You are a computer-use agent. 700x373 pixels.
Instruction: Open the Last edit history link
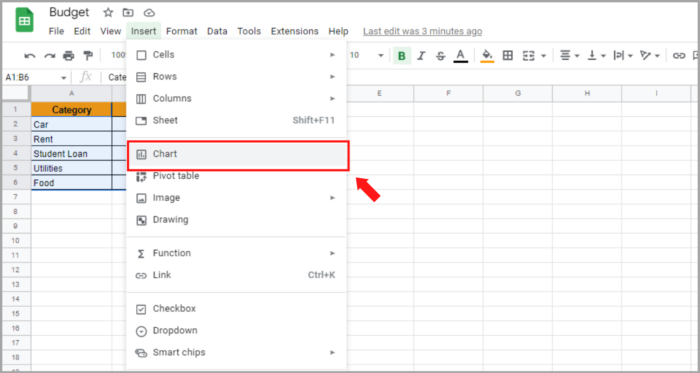tap(422, 31)
